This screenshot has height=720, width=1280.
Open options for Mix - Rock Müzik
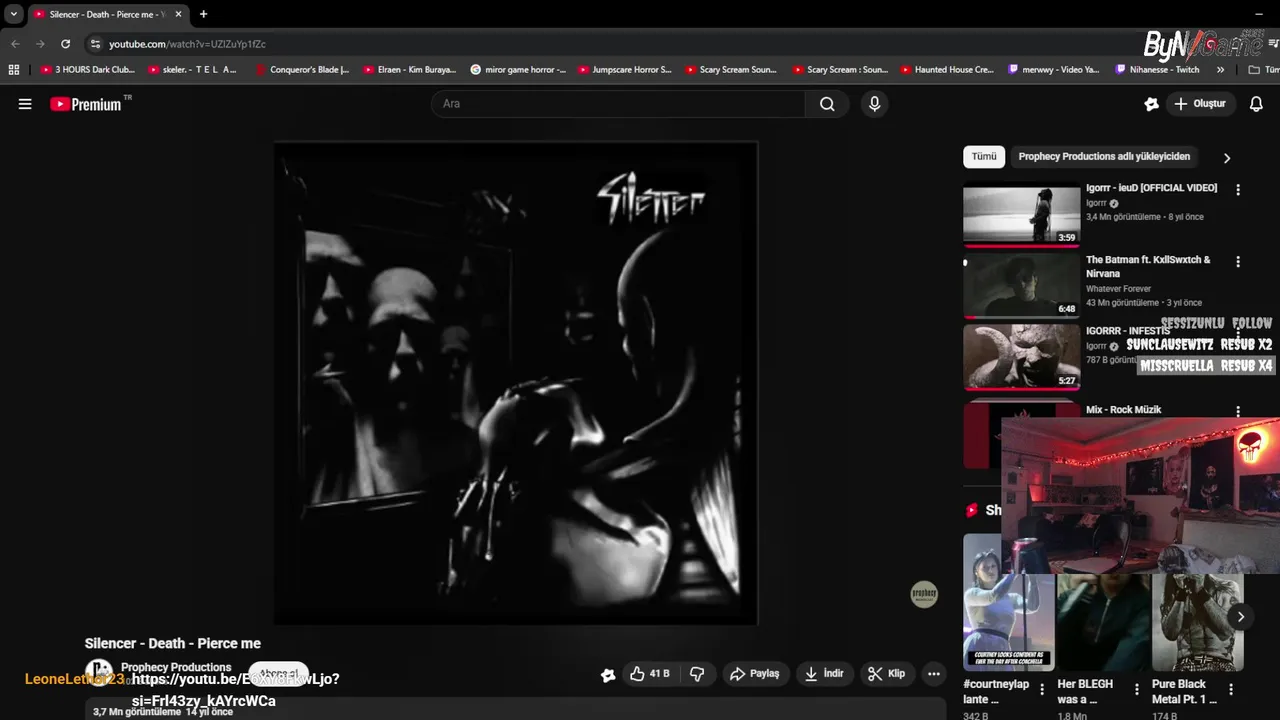pos(1238,411)
